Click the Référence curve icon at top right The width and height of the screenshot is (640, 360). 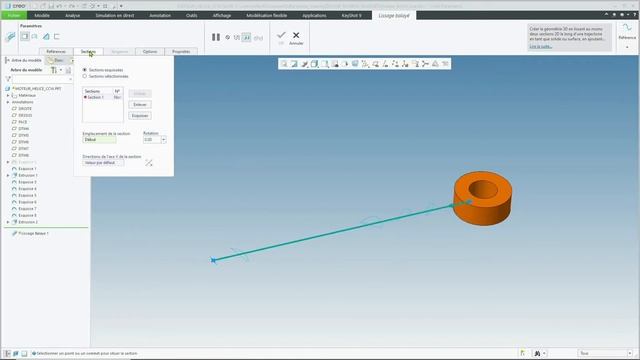627,28
